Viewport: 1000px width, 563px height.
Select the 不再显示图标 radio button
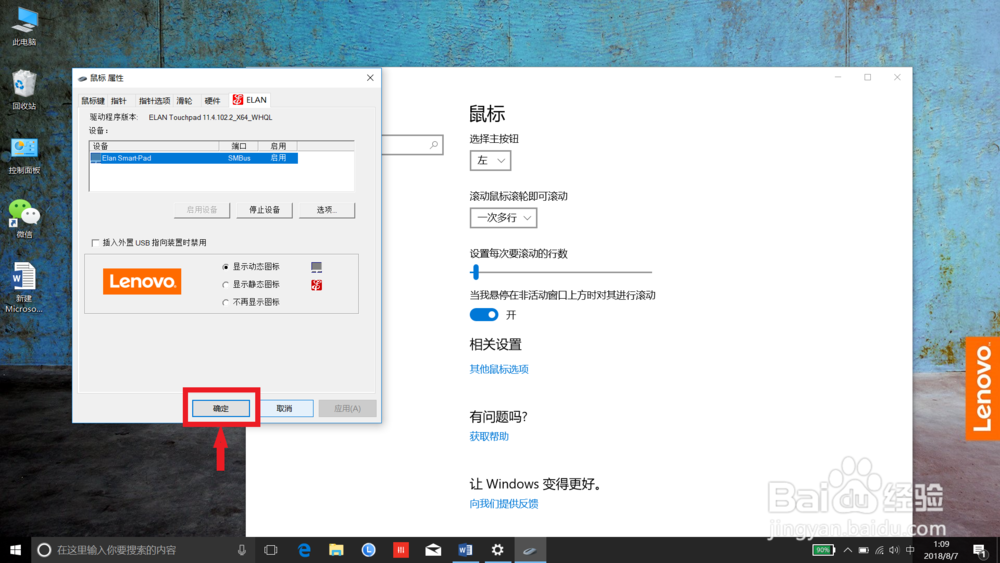click(225, 302)
